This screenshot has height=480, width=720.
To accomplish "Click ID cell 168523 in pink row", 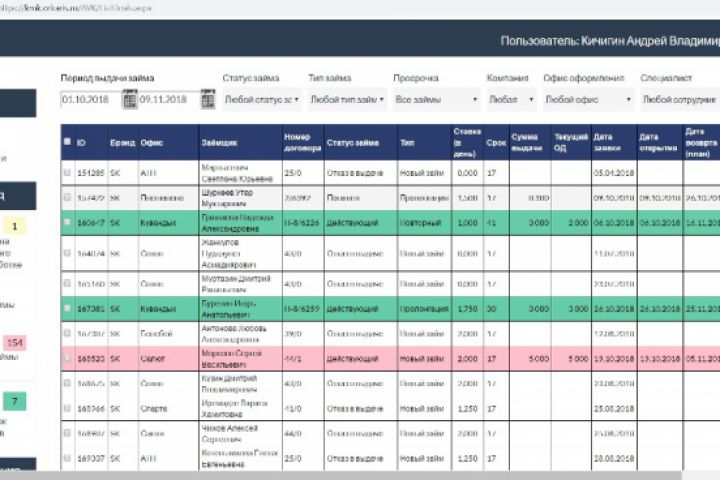I will 90,359.
